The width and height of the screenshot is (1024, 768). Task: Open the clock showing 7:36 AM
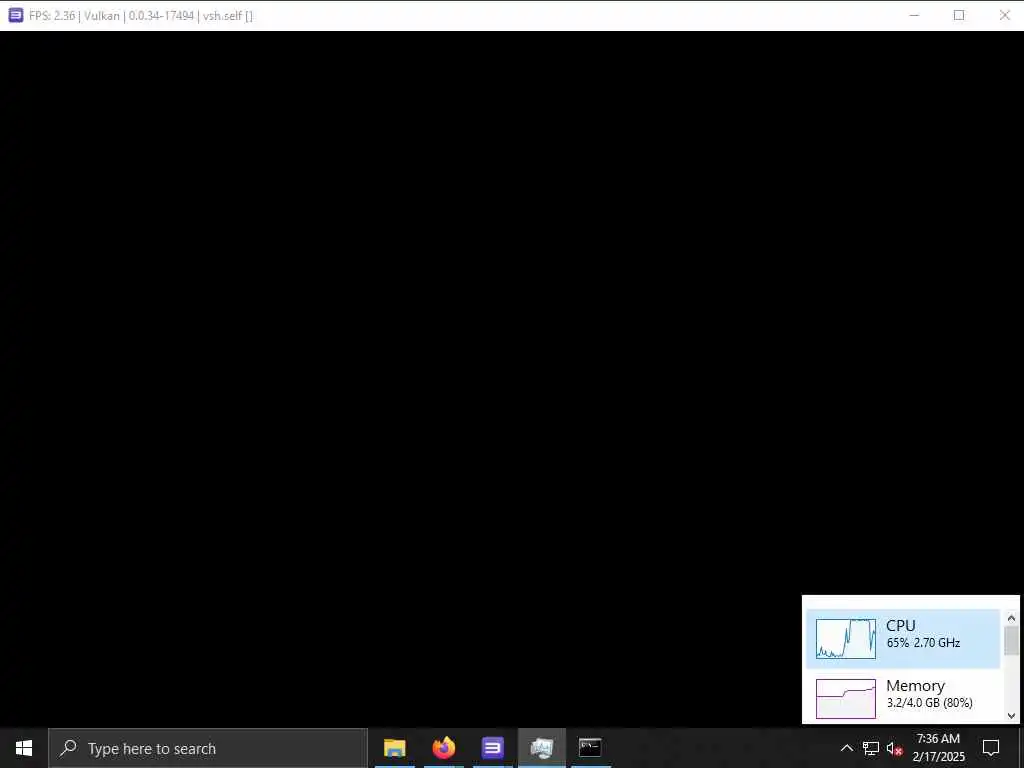click(938, 739)
